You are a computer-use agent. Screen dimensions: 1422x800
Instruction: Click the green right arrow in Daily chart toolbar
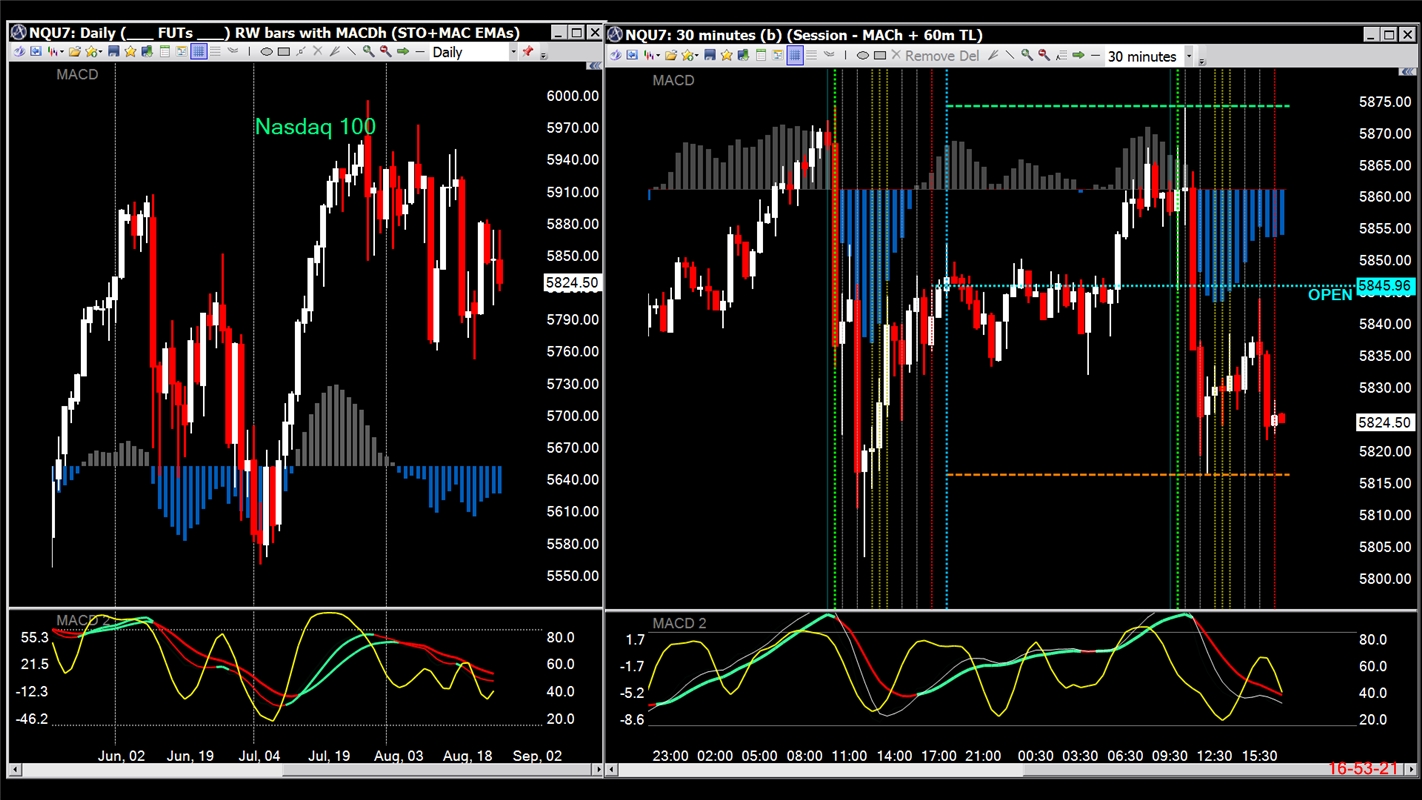tap(403, 52)
